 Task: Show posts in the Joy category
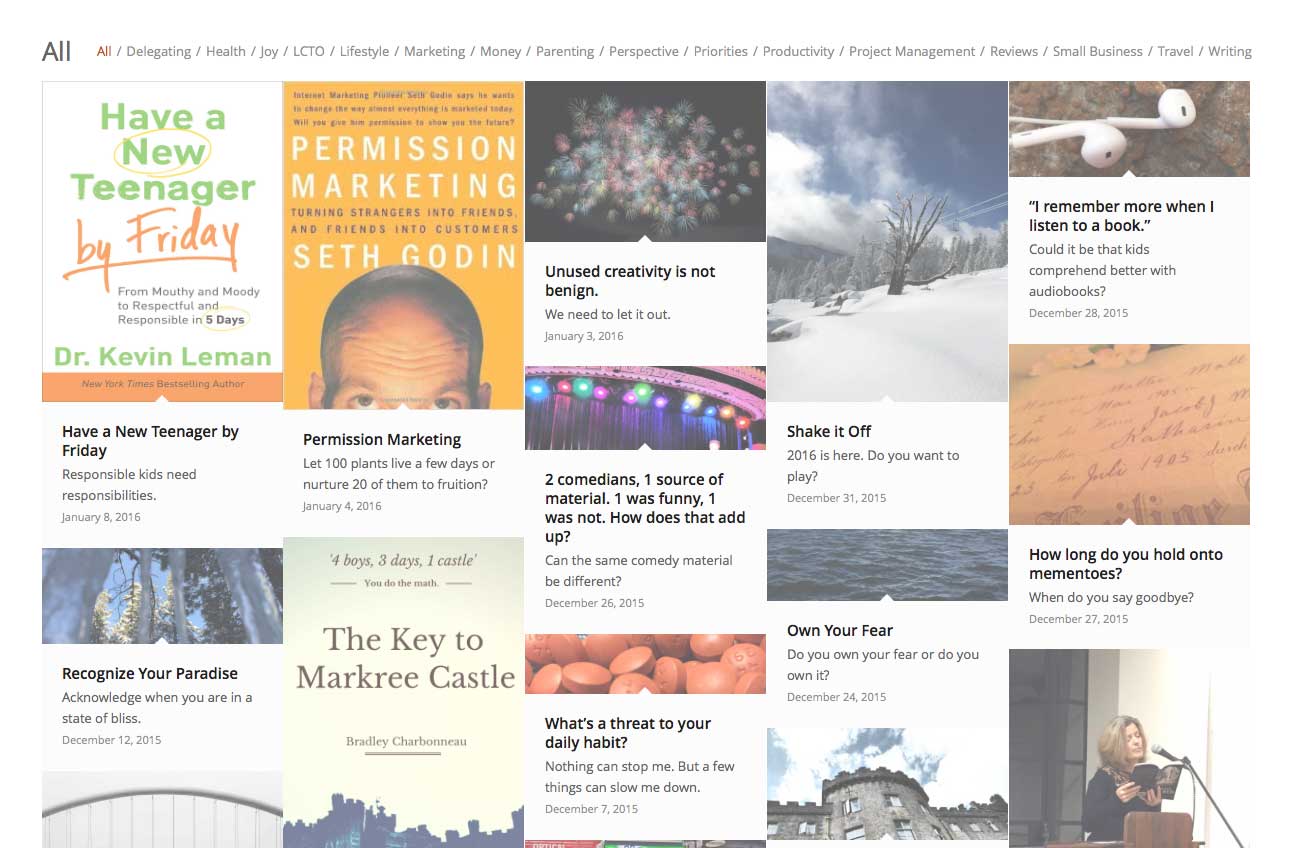tap(269, 51)
